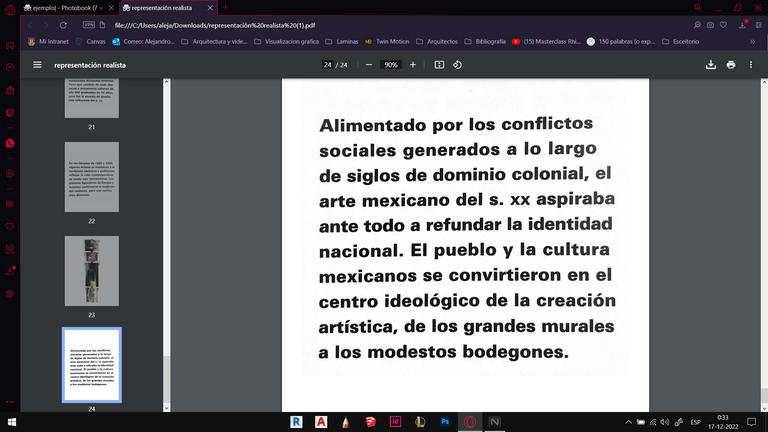Open the Windows notification center

click(751, 422)
